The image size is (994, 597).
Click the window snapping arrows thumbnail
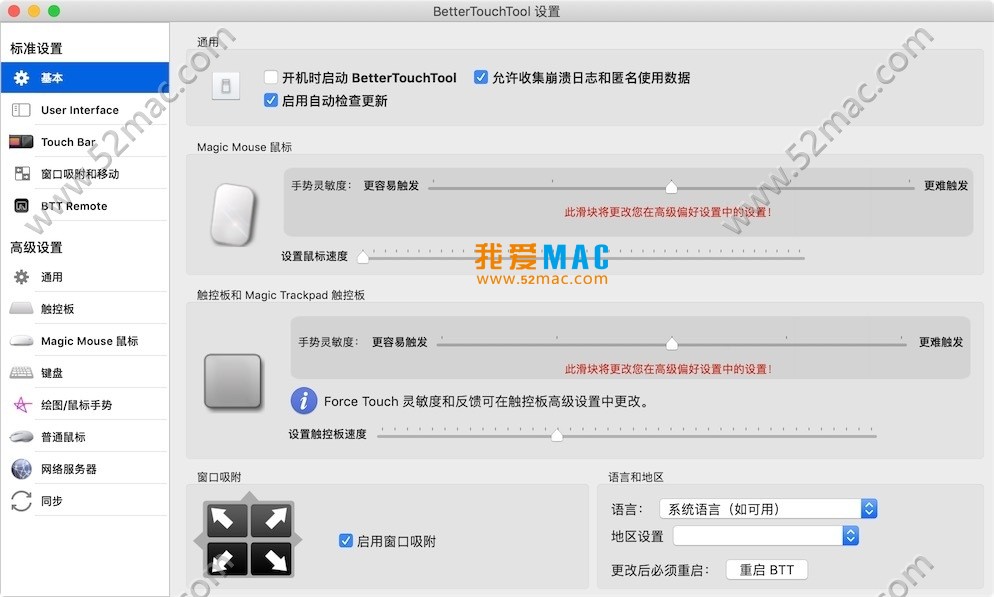(248, 537)
